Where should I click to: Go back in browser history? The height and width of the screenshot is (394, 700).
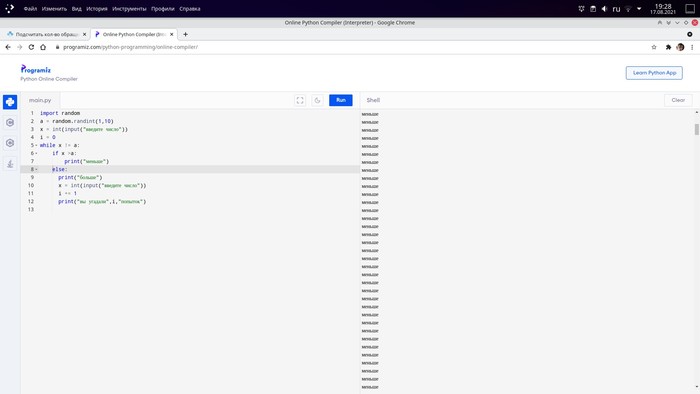tap(8, 47)
